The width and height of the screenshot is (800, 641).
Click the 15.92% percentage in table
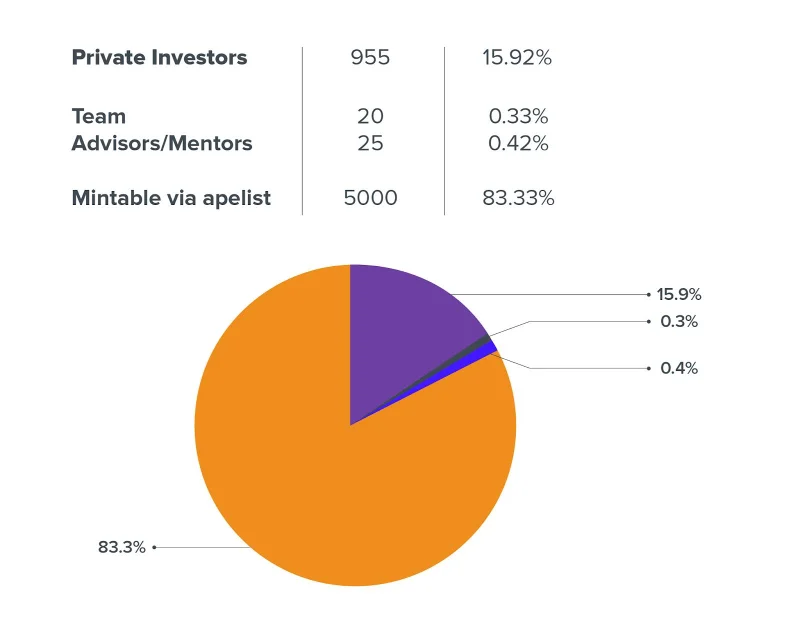[x=517, y=57]
